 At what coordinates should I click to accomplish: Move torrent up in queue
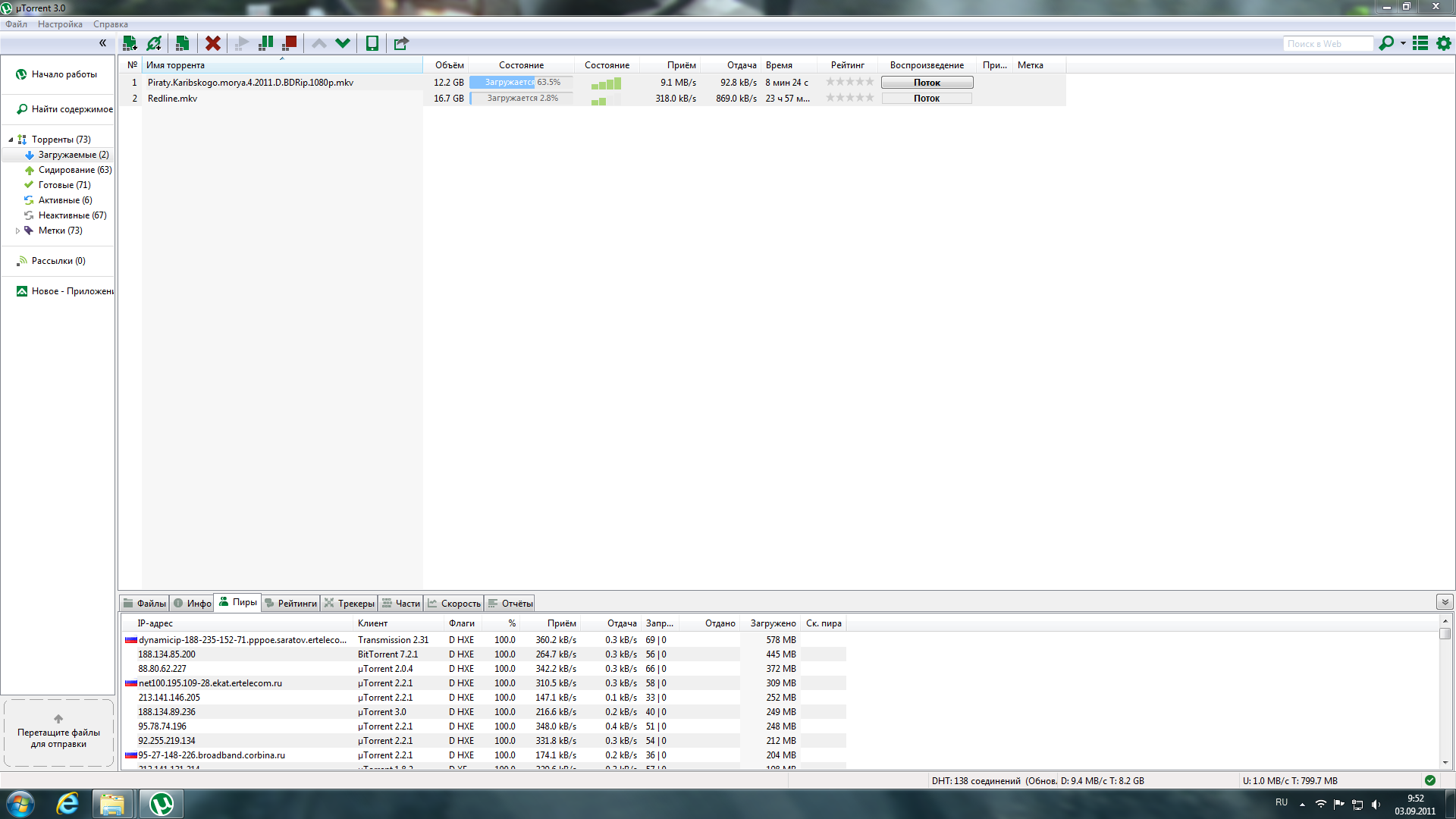[319, 43]
